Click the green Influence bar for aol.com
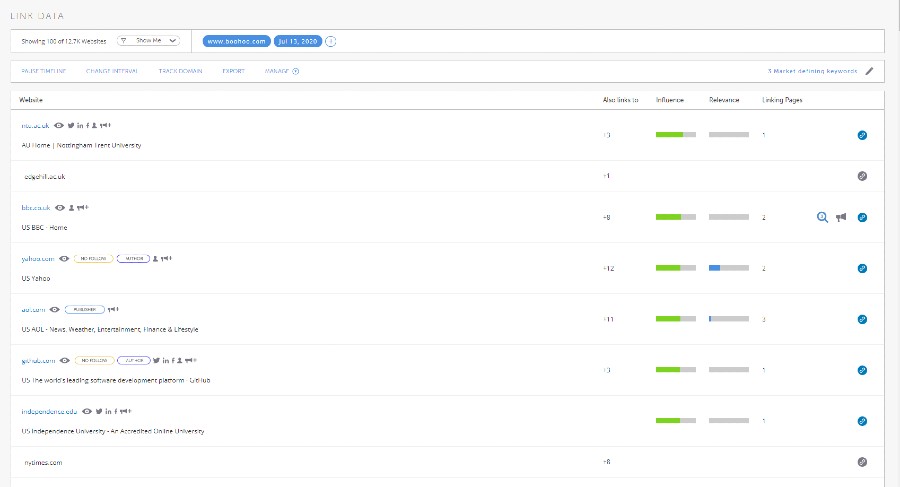Image resolution: width=900 pixels, height=487 pixels. pyautogui.click(x=668, y=319)
